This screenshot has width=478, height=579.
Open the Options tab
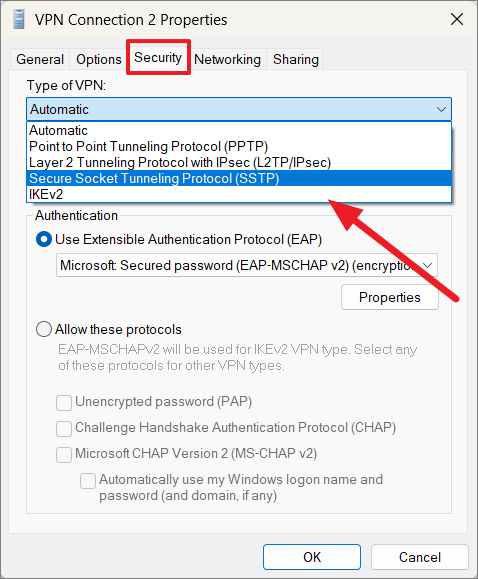99,59
